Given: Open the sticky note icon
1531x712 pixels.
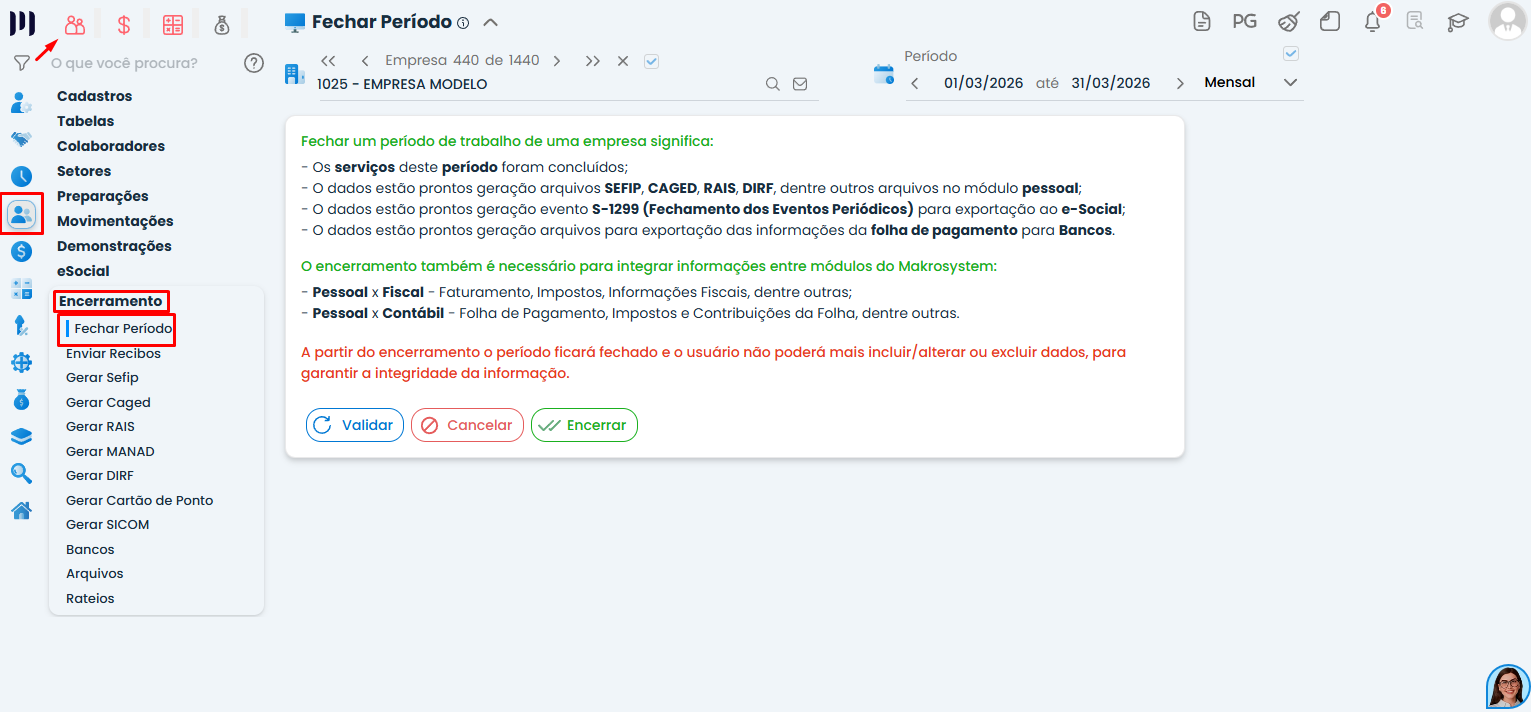Looking at the screenshot, I should [1330, 21].
